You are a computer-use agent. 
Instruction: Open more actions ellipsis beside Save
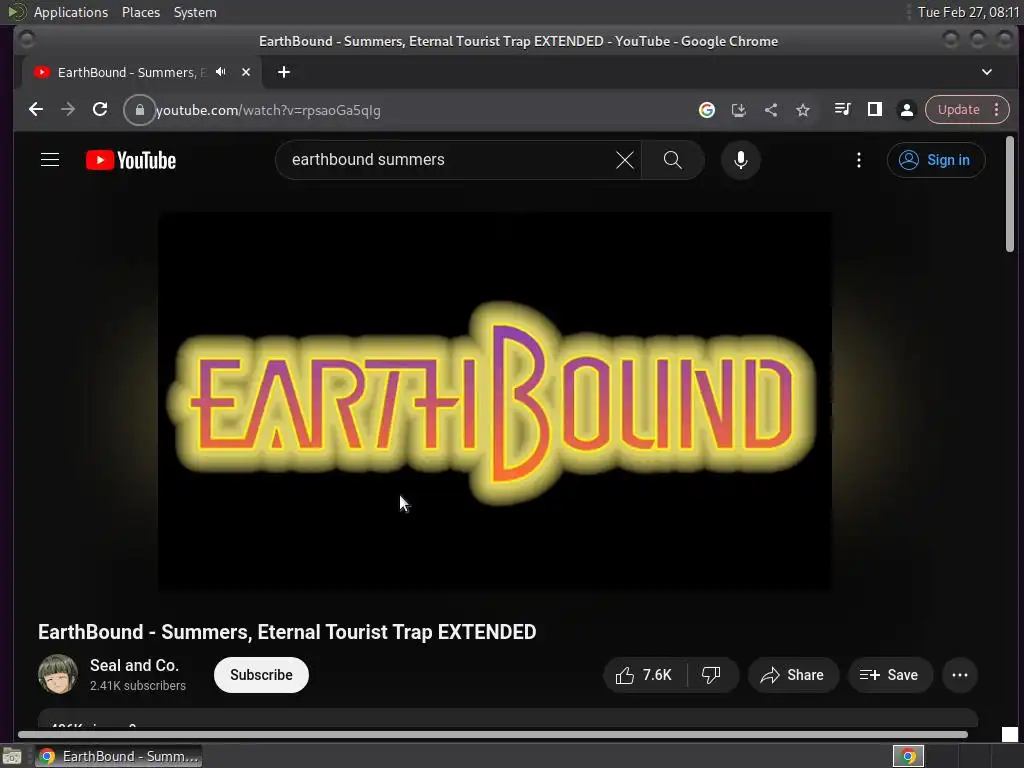960,675
